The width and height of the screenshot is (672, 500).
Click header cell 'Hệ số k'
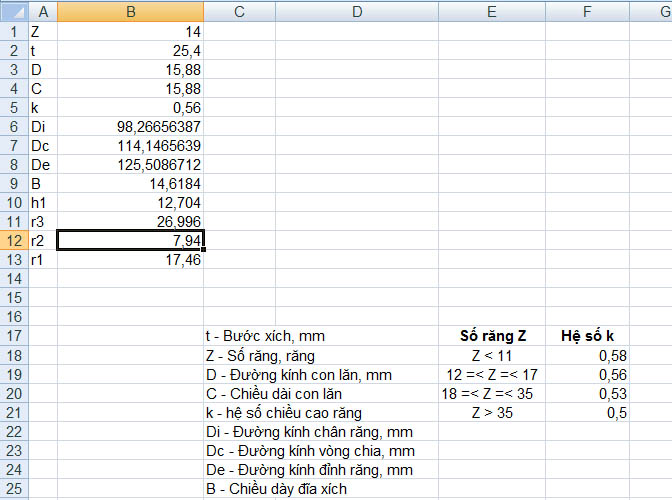click(588, 336)
